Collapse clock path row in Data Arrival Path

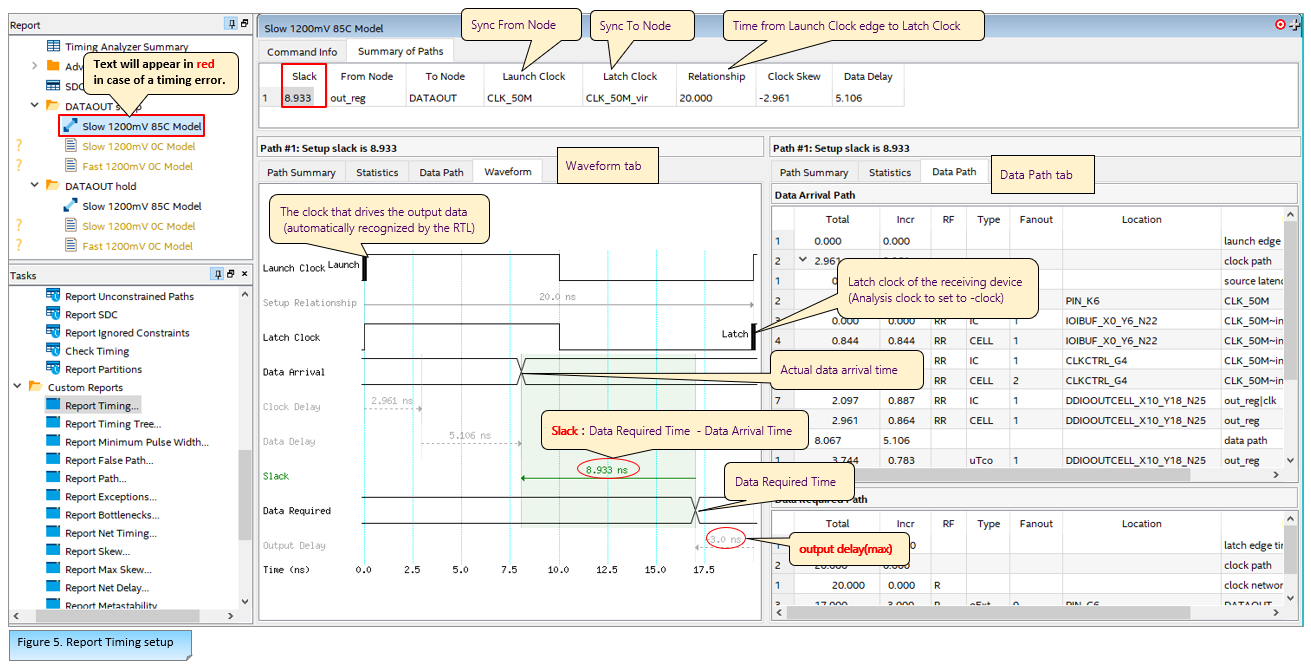[x=801, y=261]
